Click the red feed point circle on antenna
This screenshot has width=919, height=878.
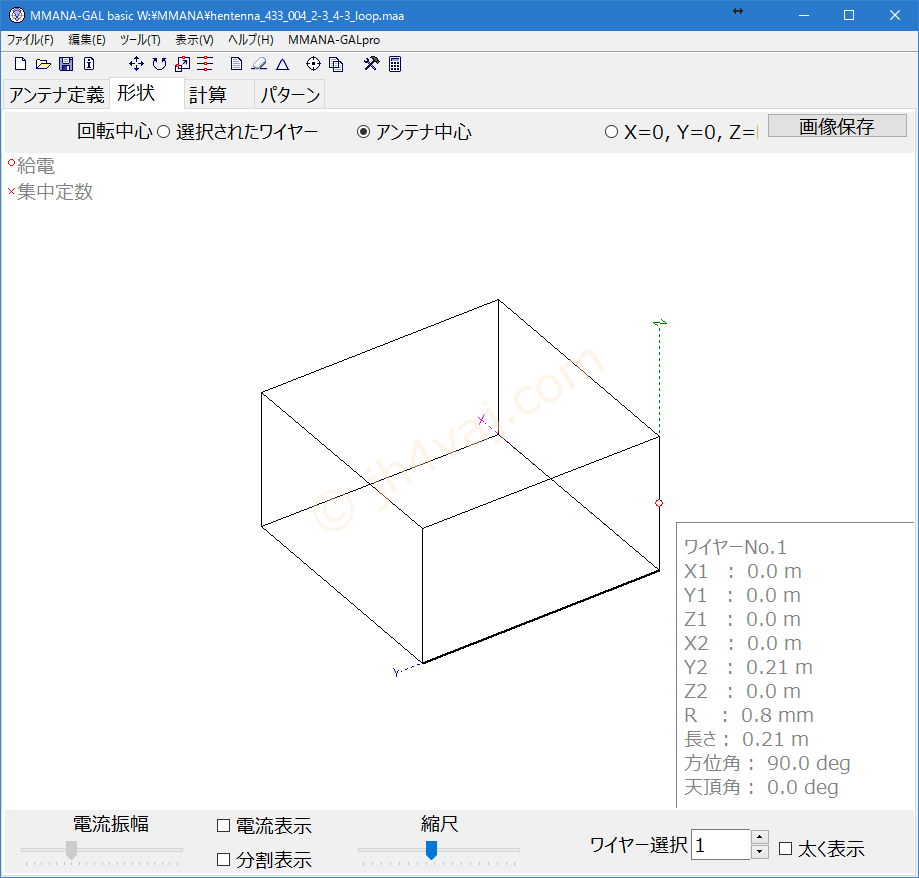click(659, 503)
